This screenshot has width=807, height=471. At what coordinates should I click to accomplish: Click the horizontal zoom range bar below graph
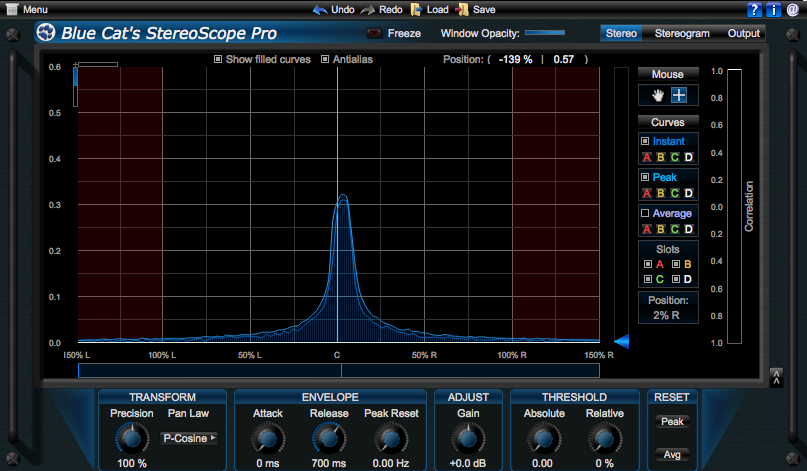339,371
